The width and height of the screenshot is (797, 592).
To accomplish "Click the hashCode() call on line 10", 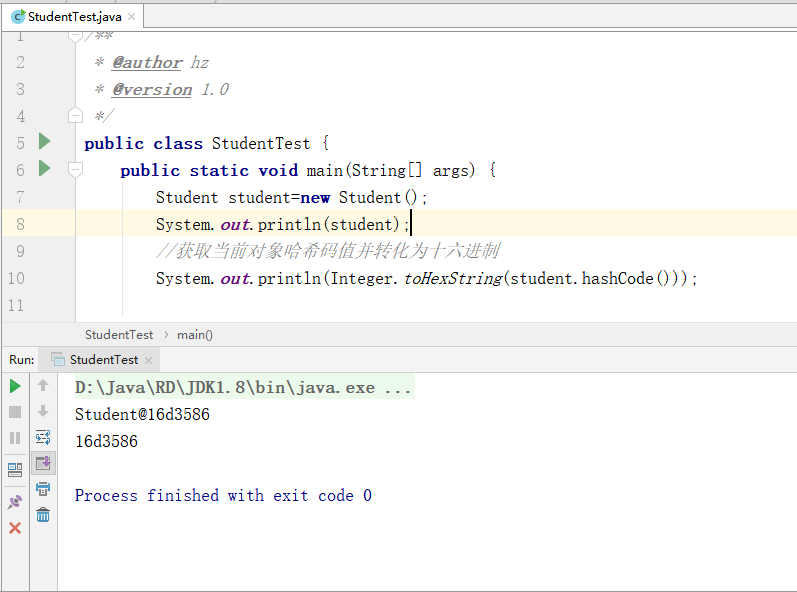I will 625,278.
